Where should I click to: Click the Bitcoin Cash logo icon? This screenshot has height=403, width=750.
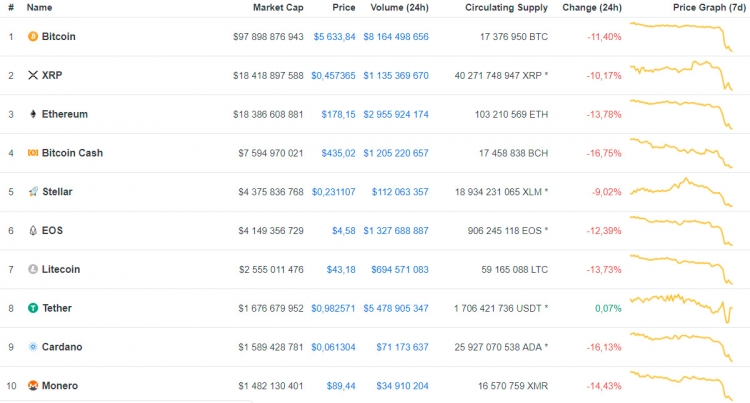coord(33,153)
